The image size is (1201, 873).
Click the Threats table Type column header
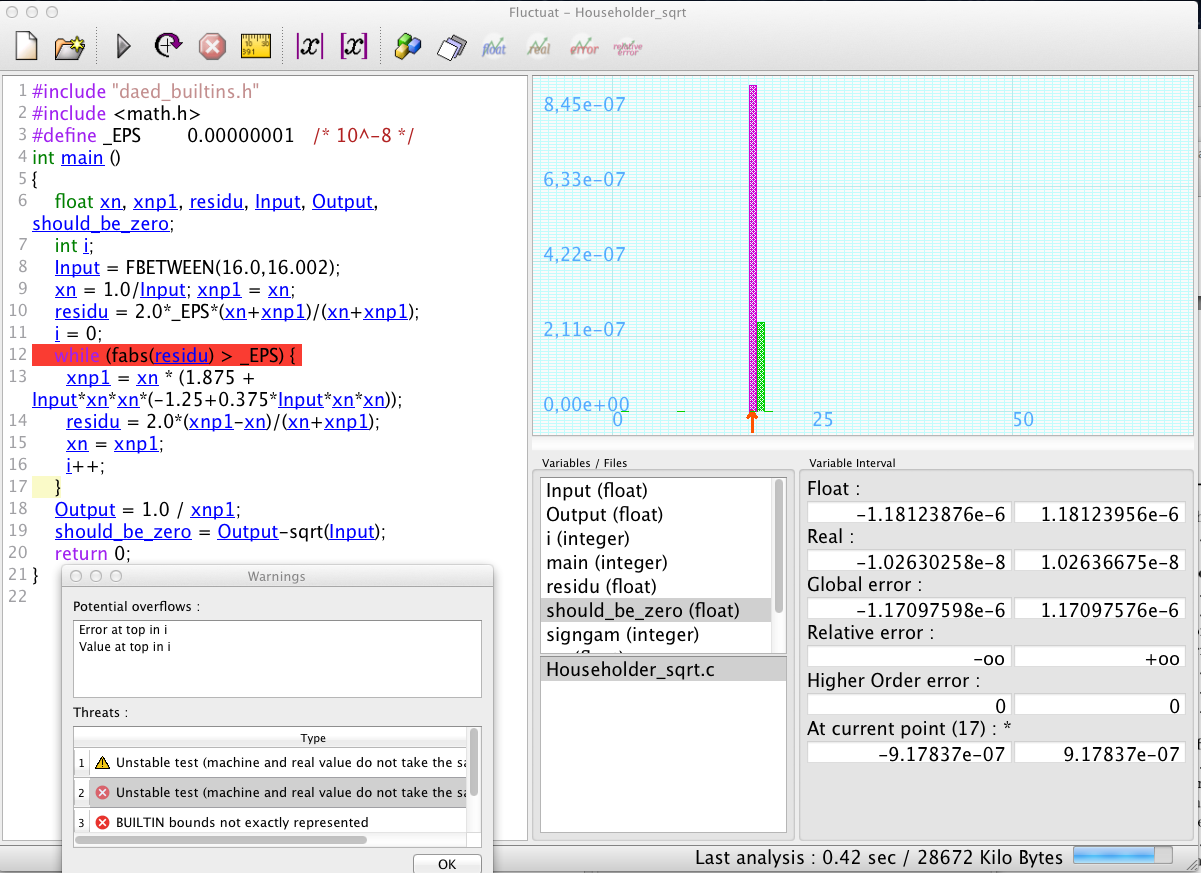[313, 738]
